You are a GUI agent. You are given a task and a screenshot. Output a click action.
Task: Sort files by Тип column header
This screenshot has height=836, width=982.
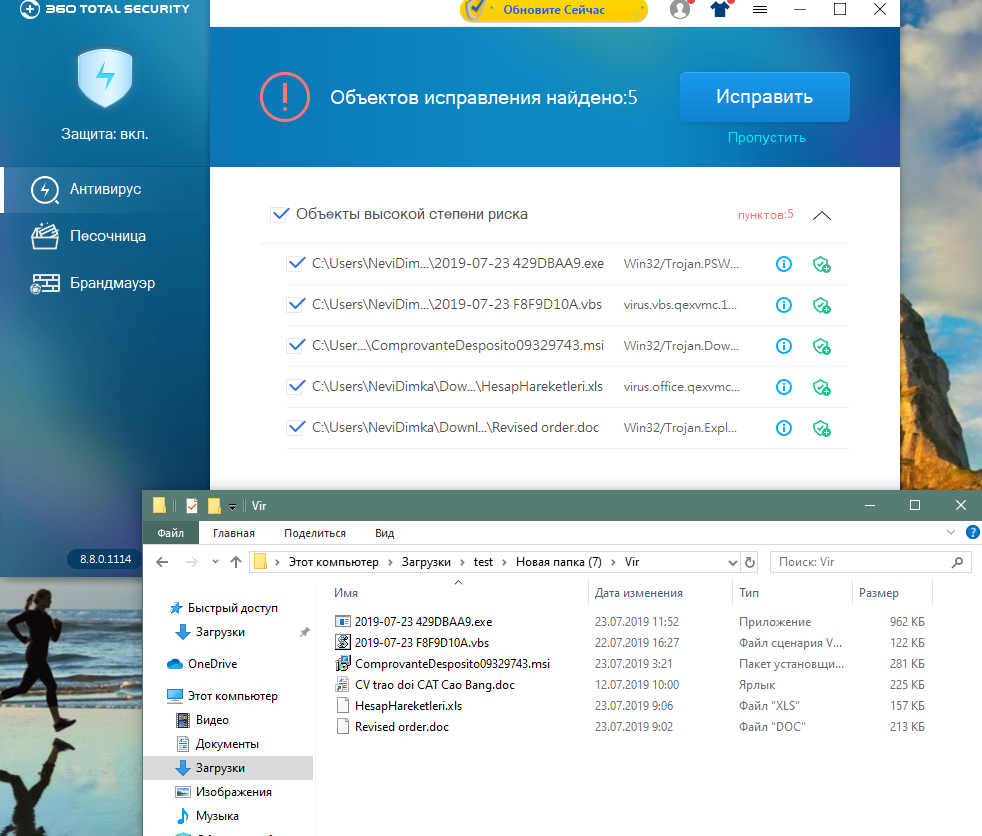pyautogui.click(x=748, y=593)
